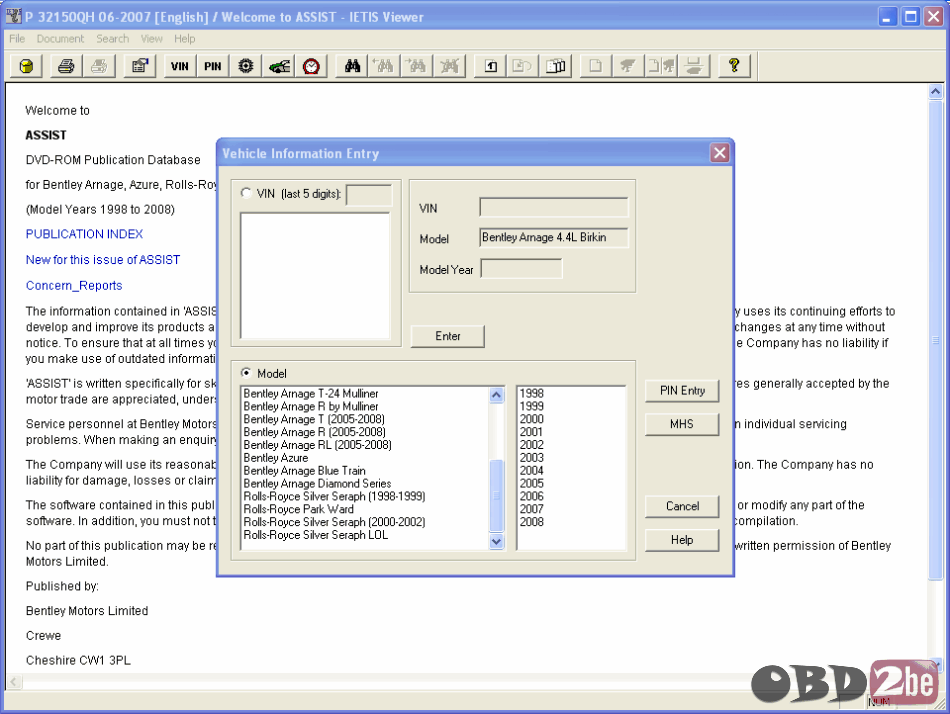The image size is (950, 714).
Task: Select model year 1998
Action: (531, 393)
